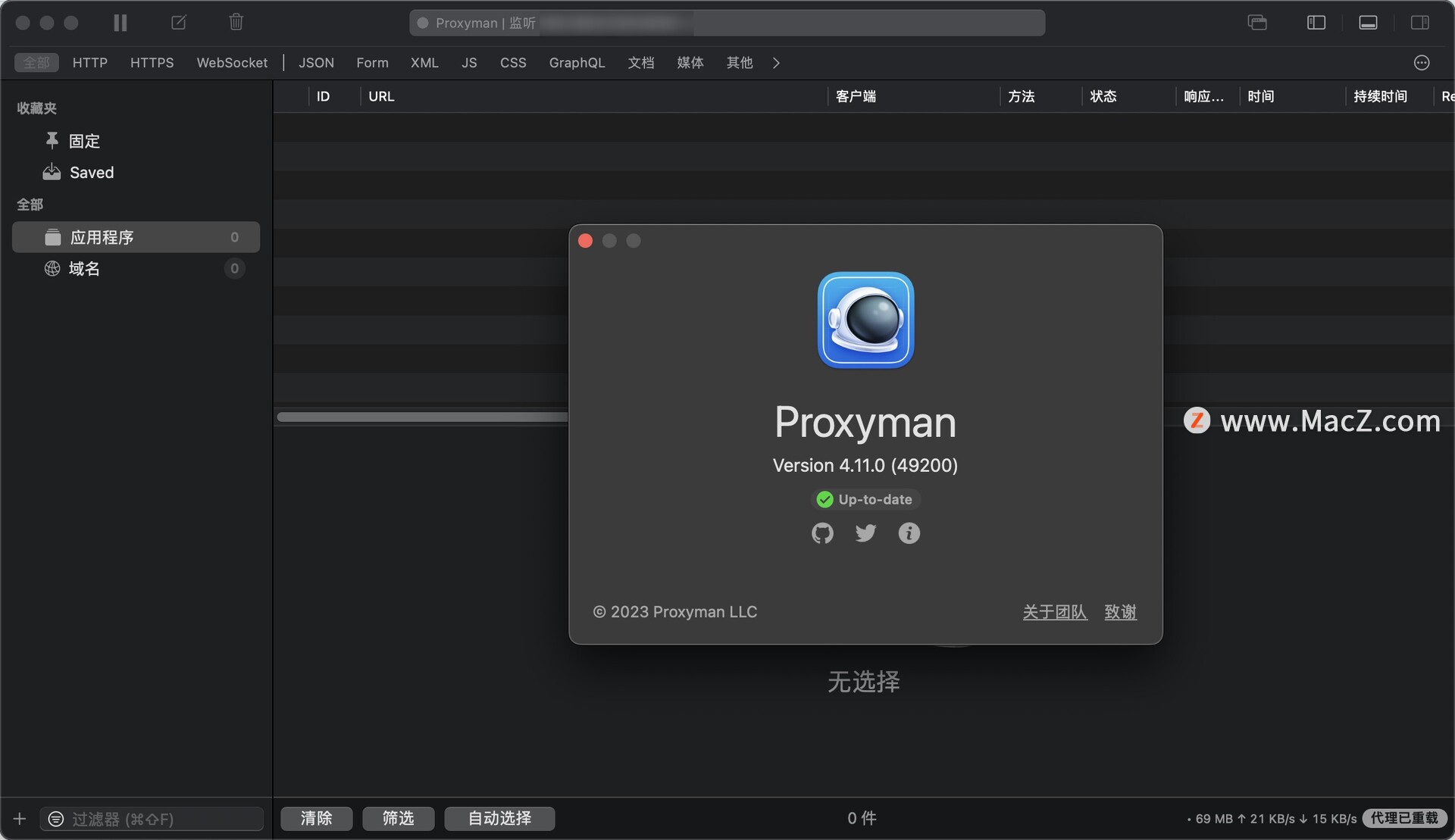Select the HTTPS filter tab
Viewport: 1455px width, 840px height.
152,62
